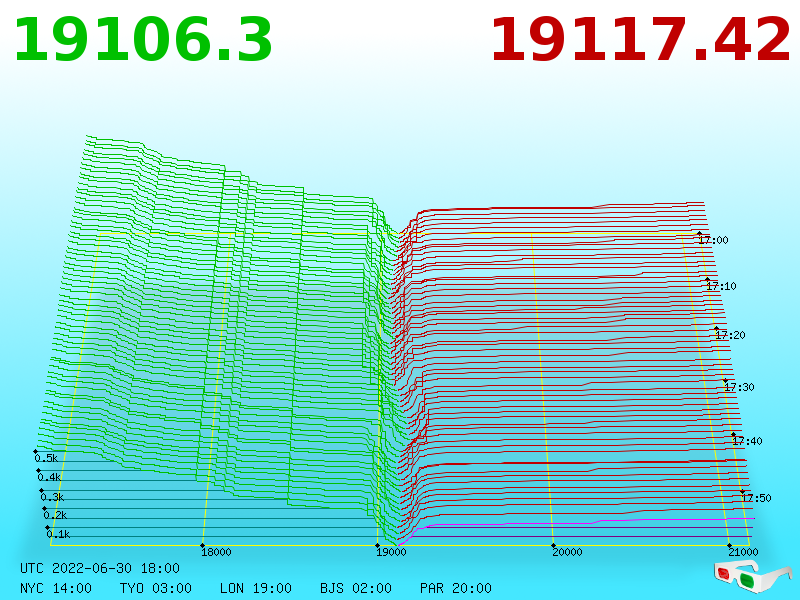Viewport: 800px width, 600px height.
Task: Click the red ask price 19117.42
Action: (640, 40)
